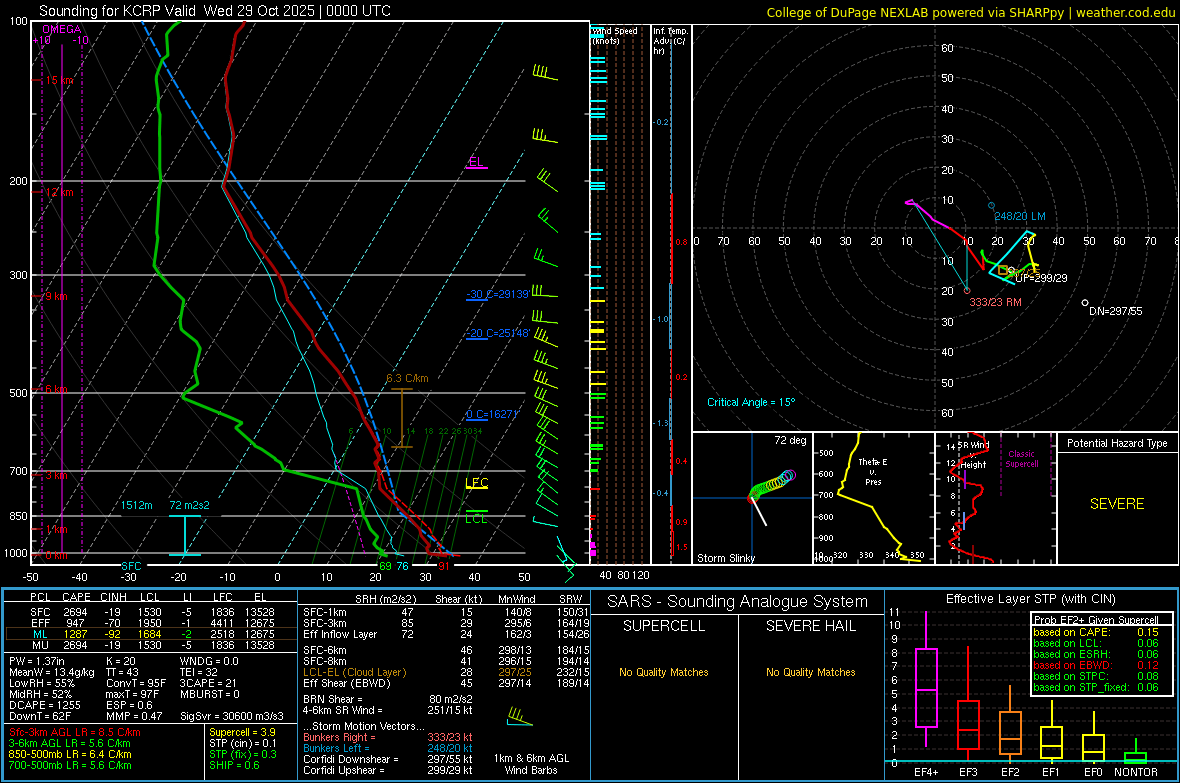Click the EF0 axis label
1180x783 pixels.
(x=1093, y=772)
